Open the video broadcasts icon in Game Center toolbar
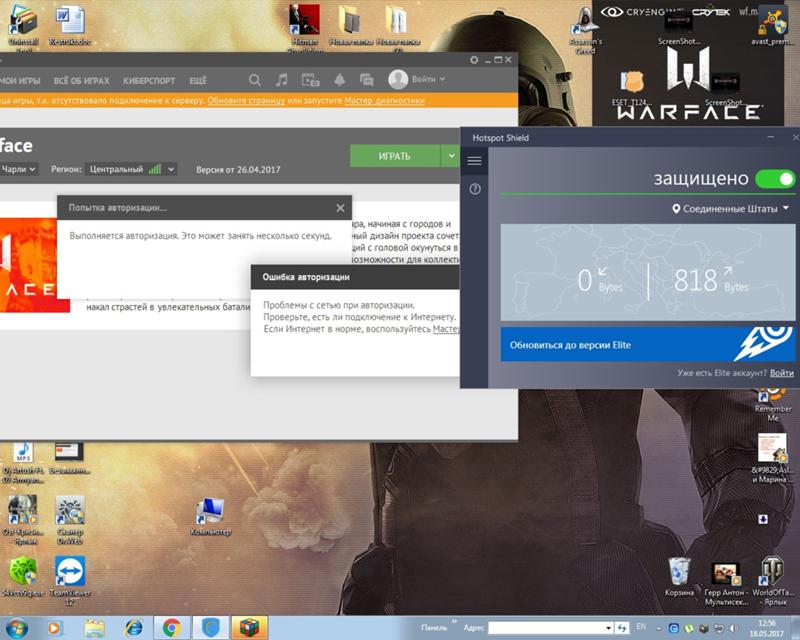 (x=310, y=80)
